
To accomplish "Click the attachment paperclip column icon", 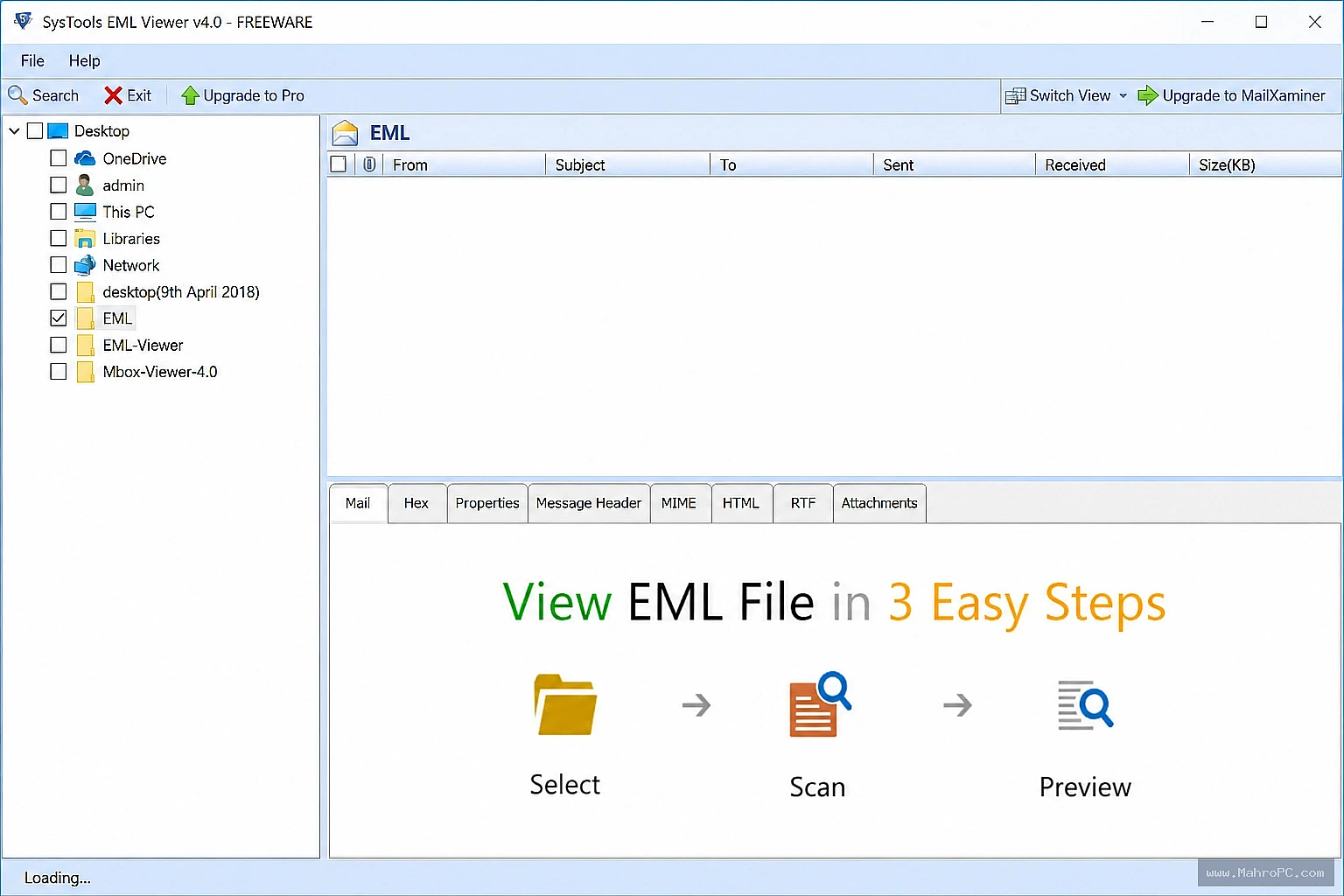I will coord(369,164).
